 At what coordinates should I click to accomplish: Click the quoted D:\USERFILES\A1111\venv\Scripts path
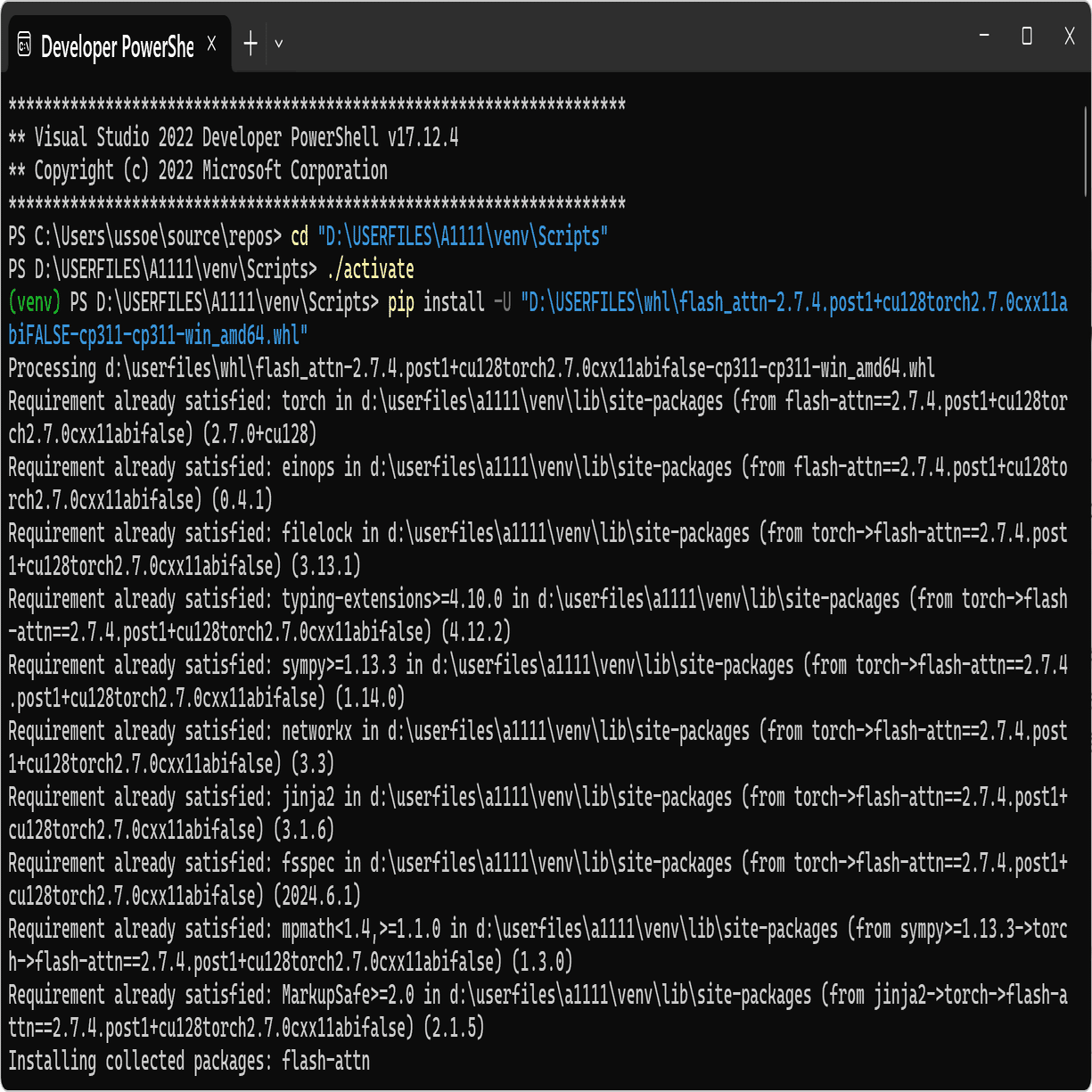[463, 236]
